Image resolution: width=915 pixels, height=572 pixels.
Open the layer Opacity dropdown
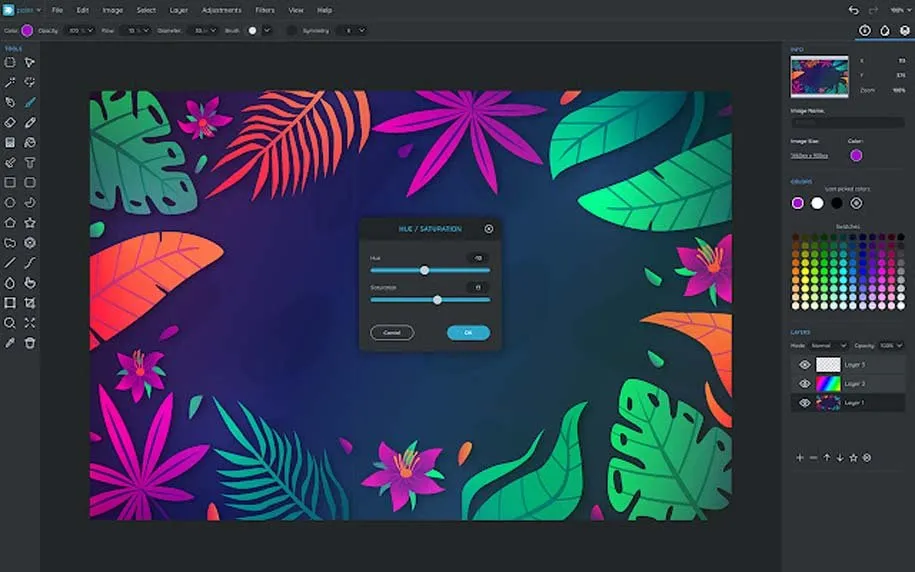pos(891,345)
